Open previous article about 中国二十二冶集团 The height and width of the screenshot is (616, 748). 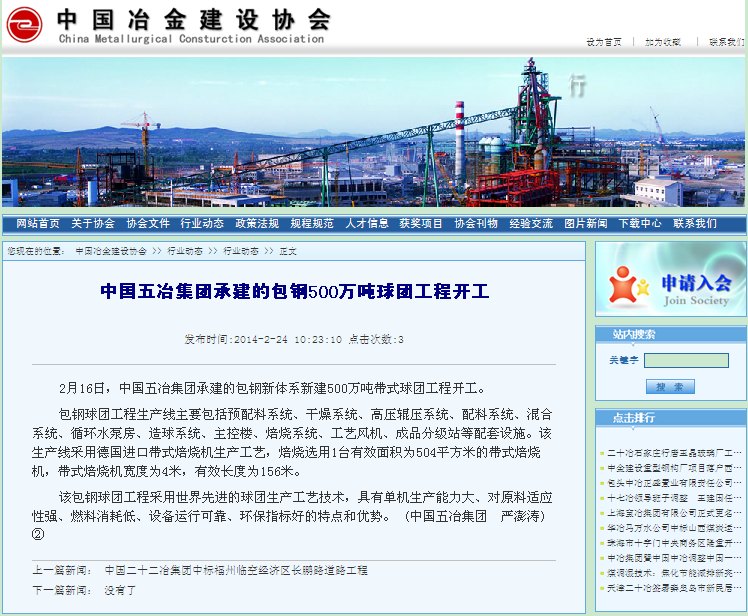[x=236, y=570]
